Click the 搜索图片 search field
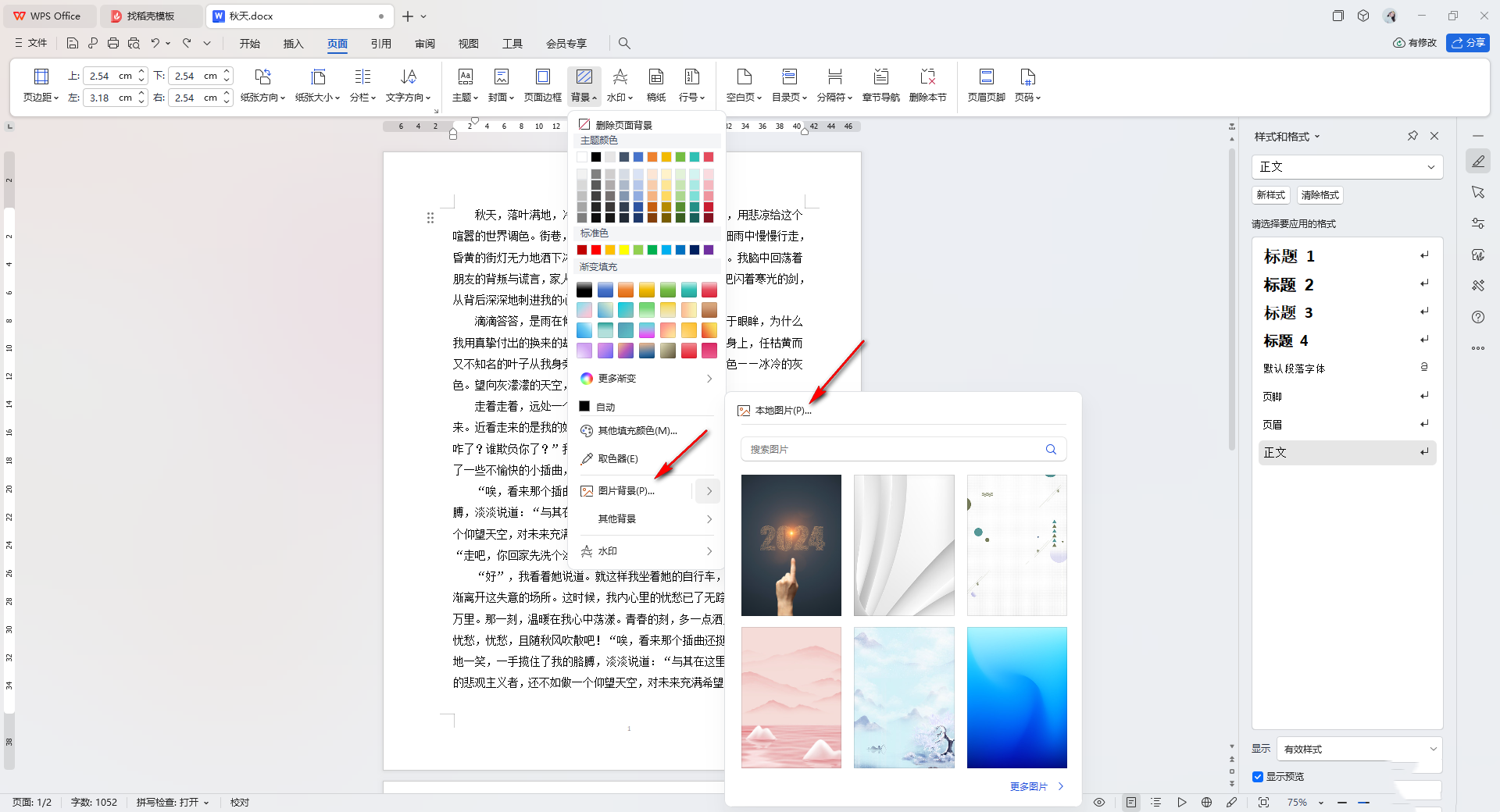Image resolution: width=1500 pixels, height=812 pixels. coord(904,449)
